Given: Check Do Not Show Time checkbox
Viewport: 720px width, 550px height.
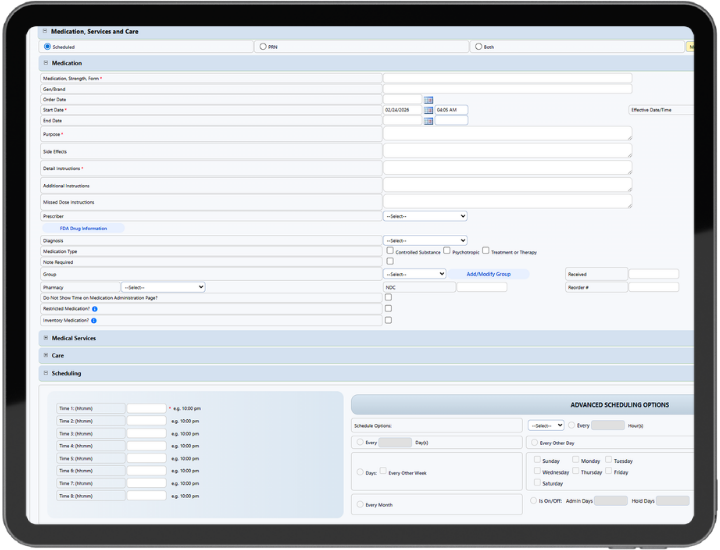Looking at the screenshot, I should [388, 297].
